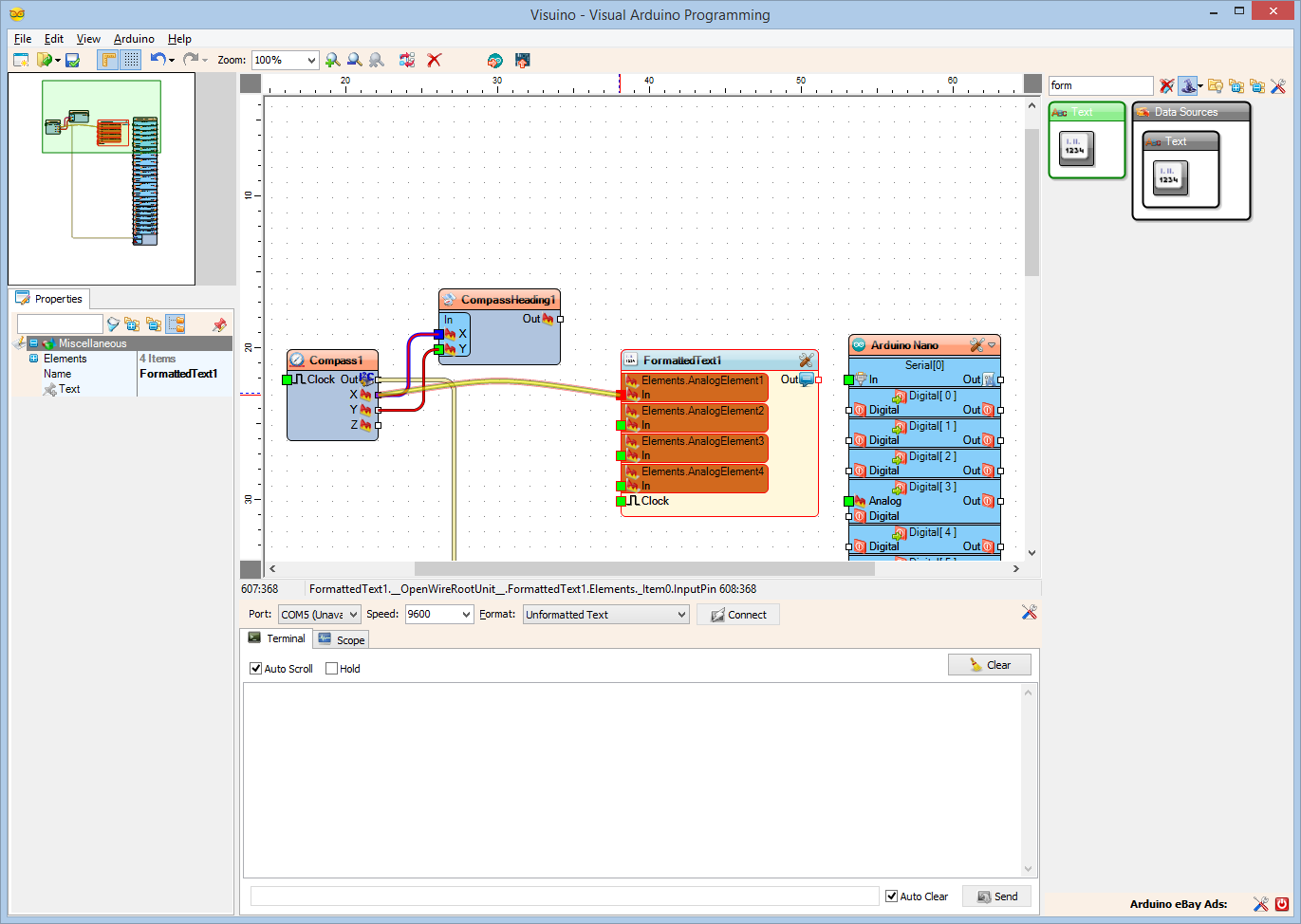1301x924 pixels.
Task: Switch to the Scope tab
Action: click(x=342, y=640)
